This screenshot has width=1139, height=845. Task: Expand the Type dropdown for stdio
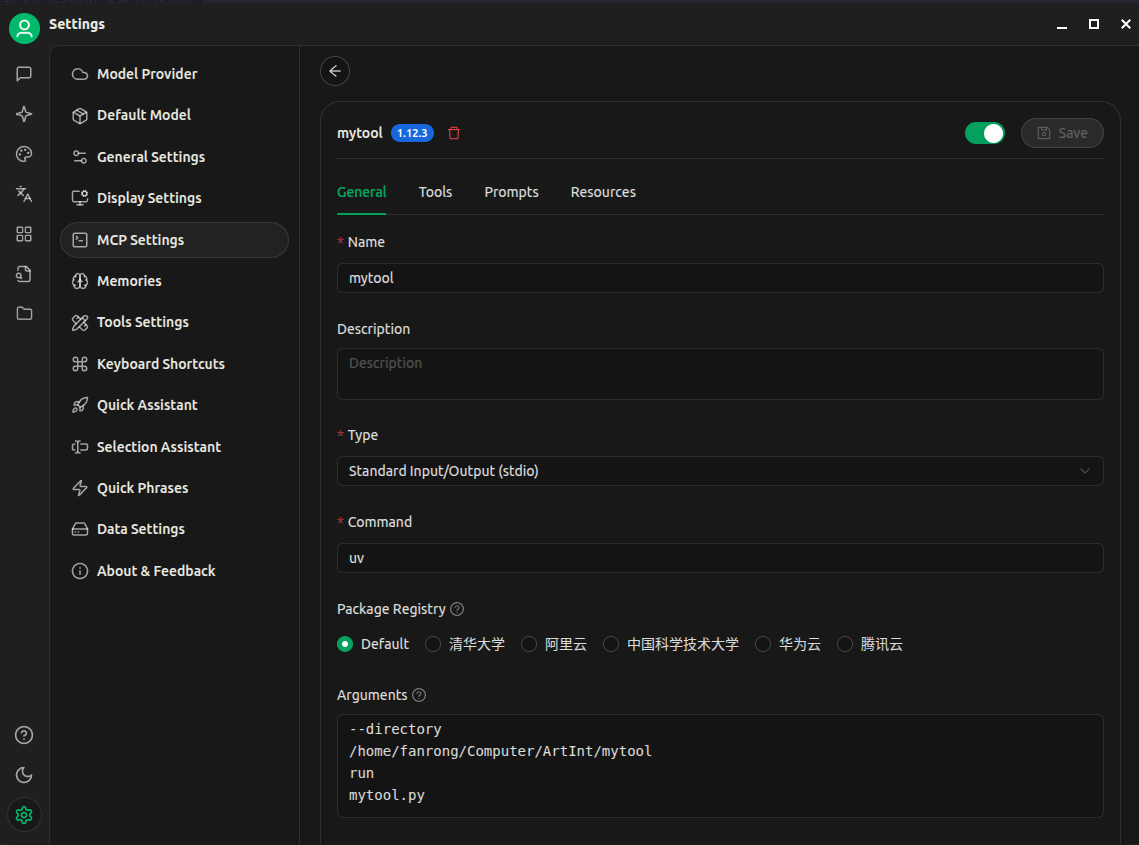coord(719,471)
